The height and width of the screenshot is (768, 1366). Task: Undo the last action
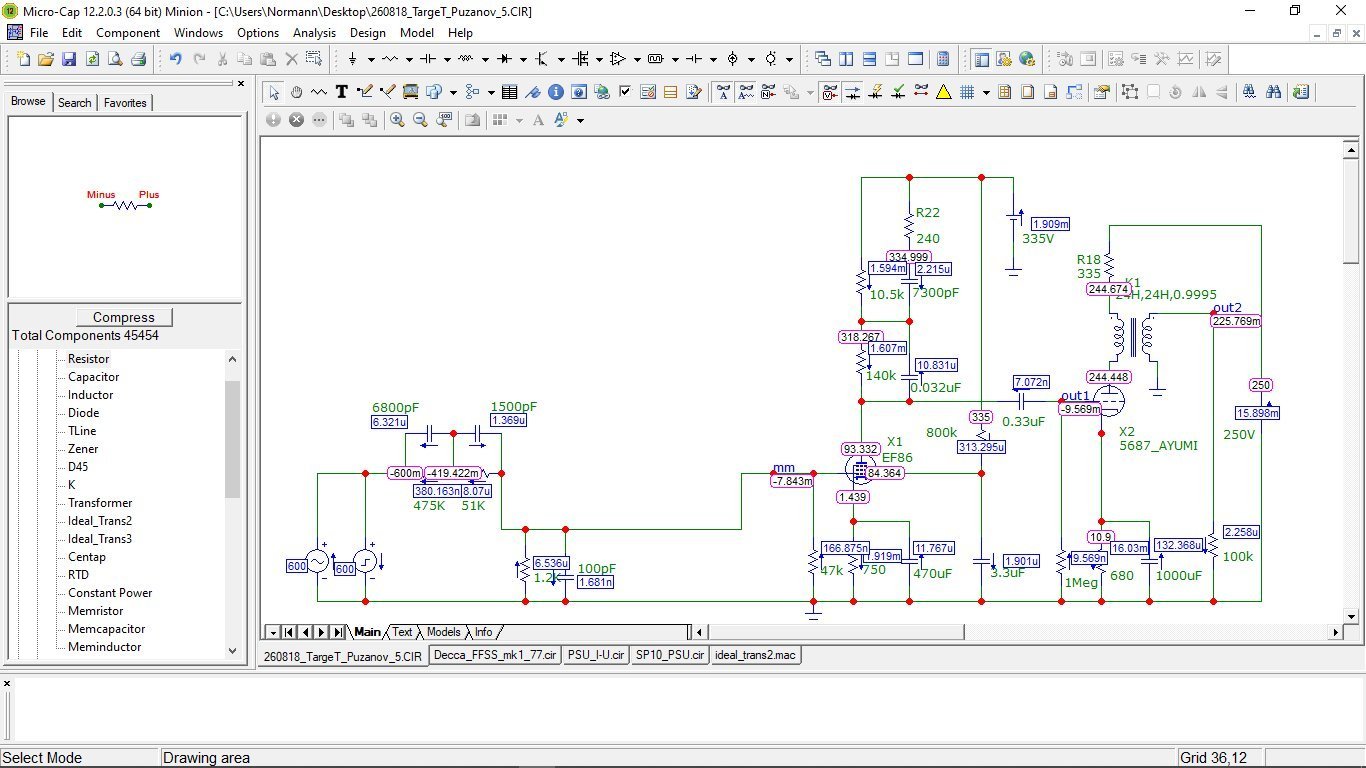point(175,59)
